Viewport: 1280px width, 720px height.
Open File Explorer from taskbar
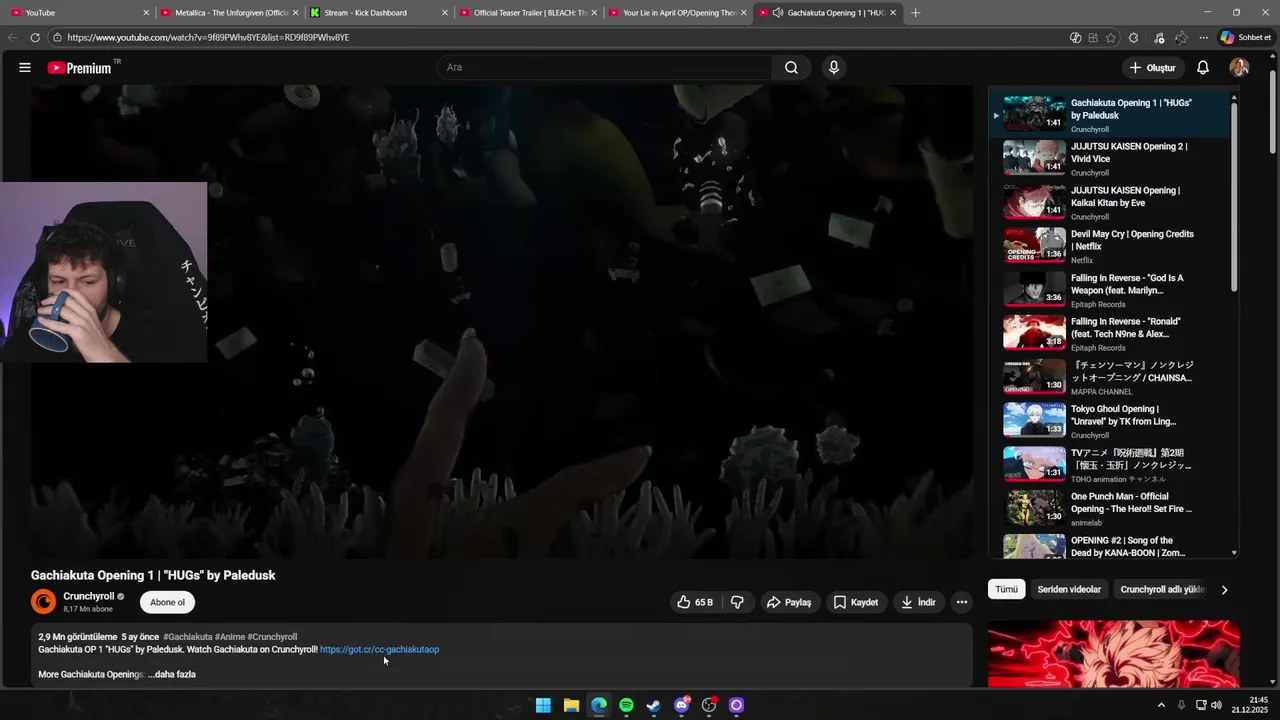tap(571, 705)
